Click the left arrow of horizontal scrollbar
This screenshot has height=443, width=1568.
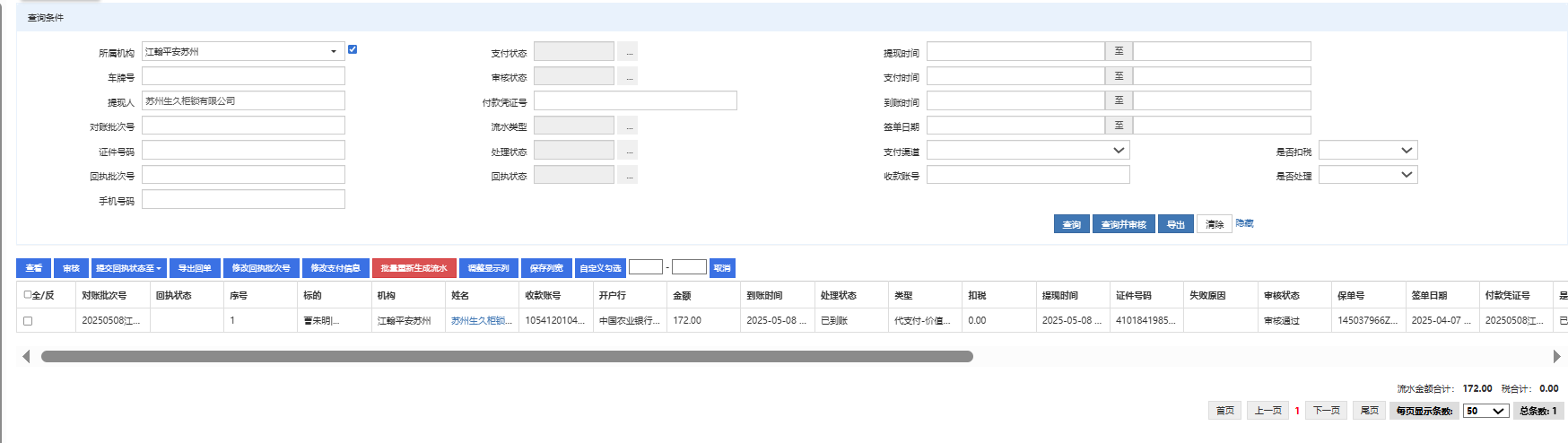point(26,357)
